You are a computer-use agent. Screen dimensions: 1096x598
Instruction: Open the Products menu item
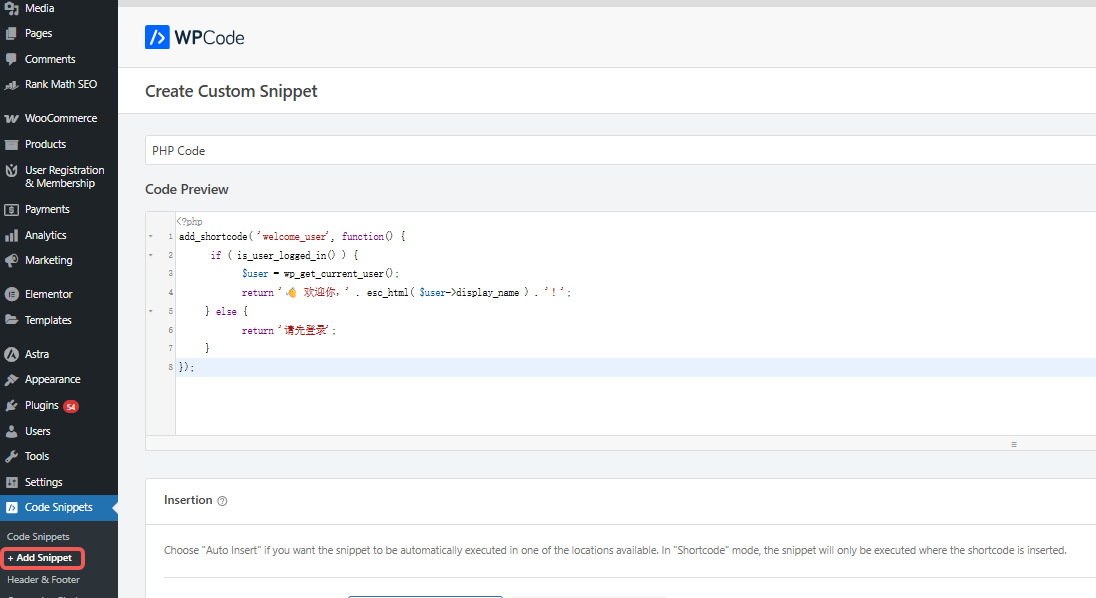click(45, 144)
